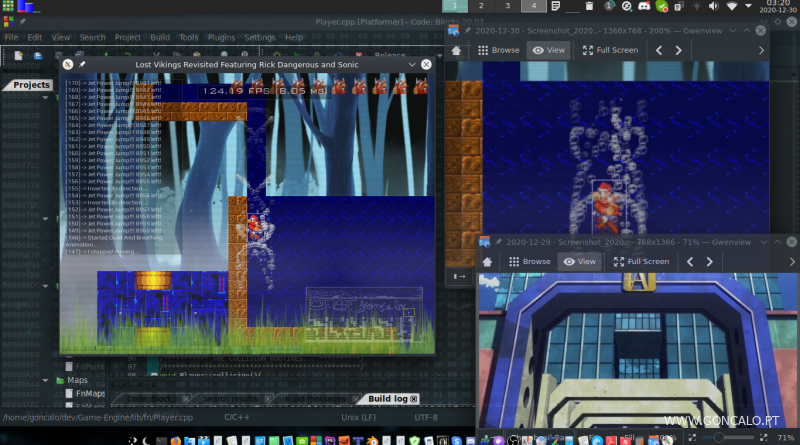Toggle sidebar button in upper Gwenview
Viewport: 800px width, 445px height.
tap(459, 277)
